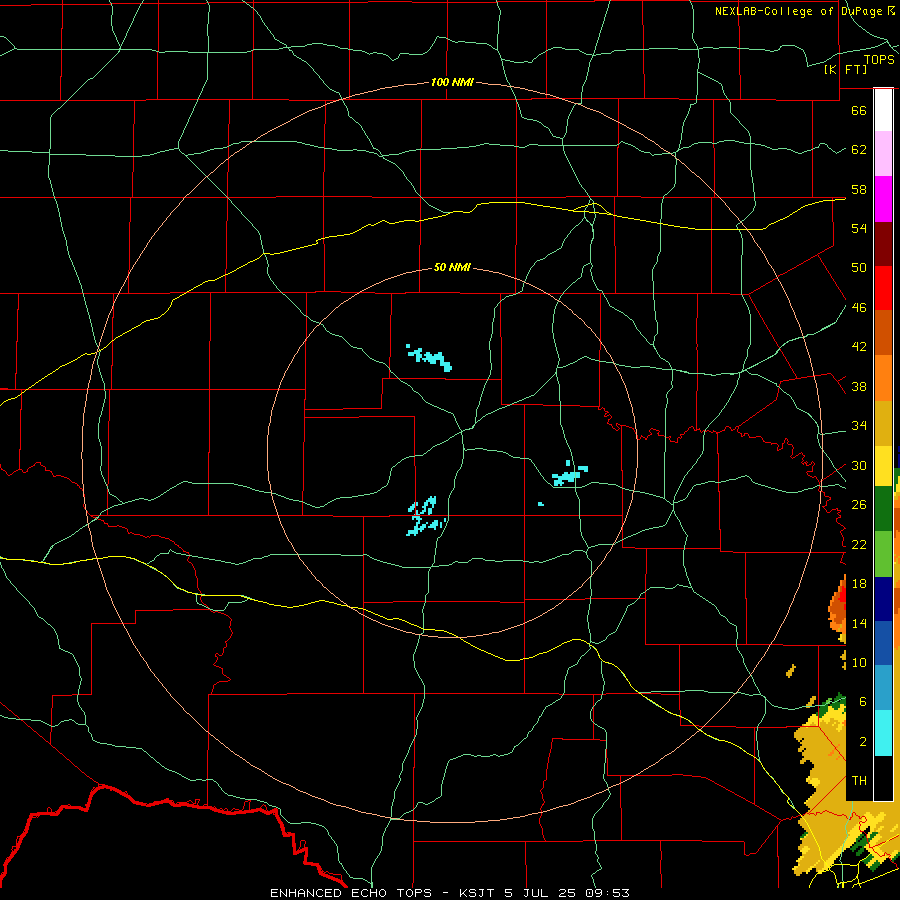The height and width of the screenshot is (900, 900).
Task: Click the cyan echo cluster southwest of center
Action: pyautogui.click(x=425, y=516)
